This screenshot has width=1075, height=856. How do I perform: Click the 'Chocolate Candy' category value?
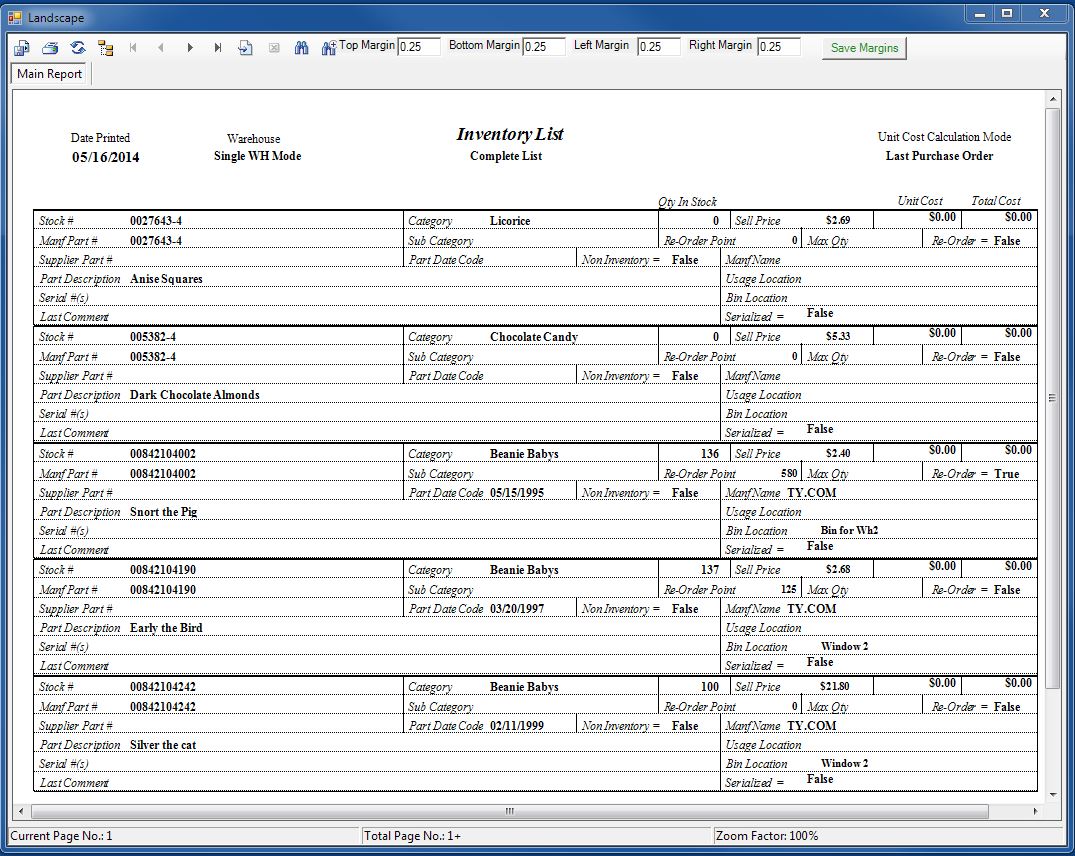534,337
